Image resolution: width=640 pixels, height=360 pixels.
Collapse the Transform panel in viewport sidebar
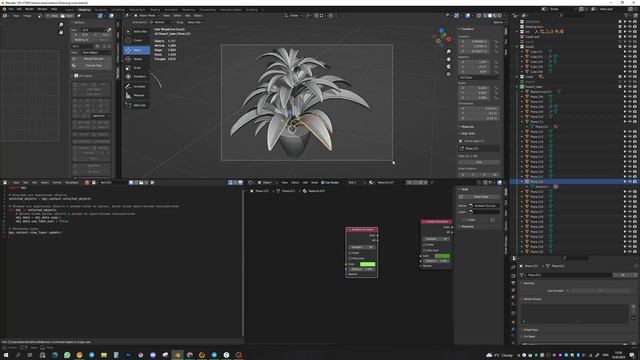468,29
